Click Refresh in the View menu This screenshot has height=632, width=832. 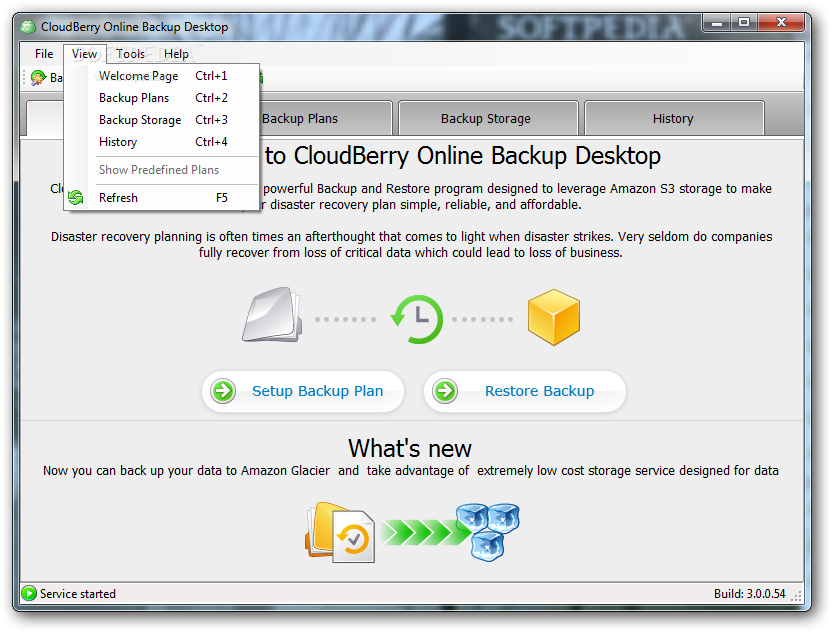(162, 198)
